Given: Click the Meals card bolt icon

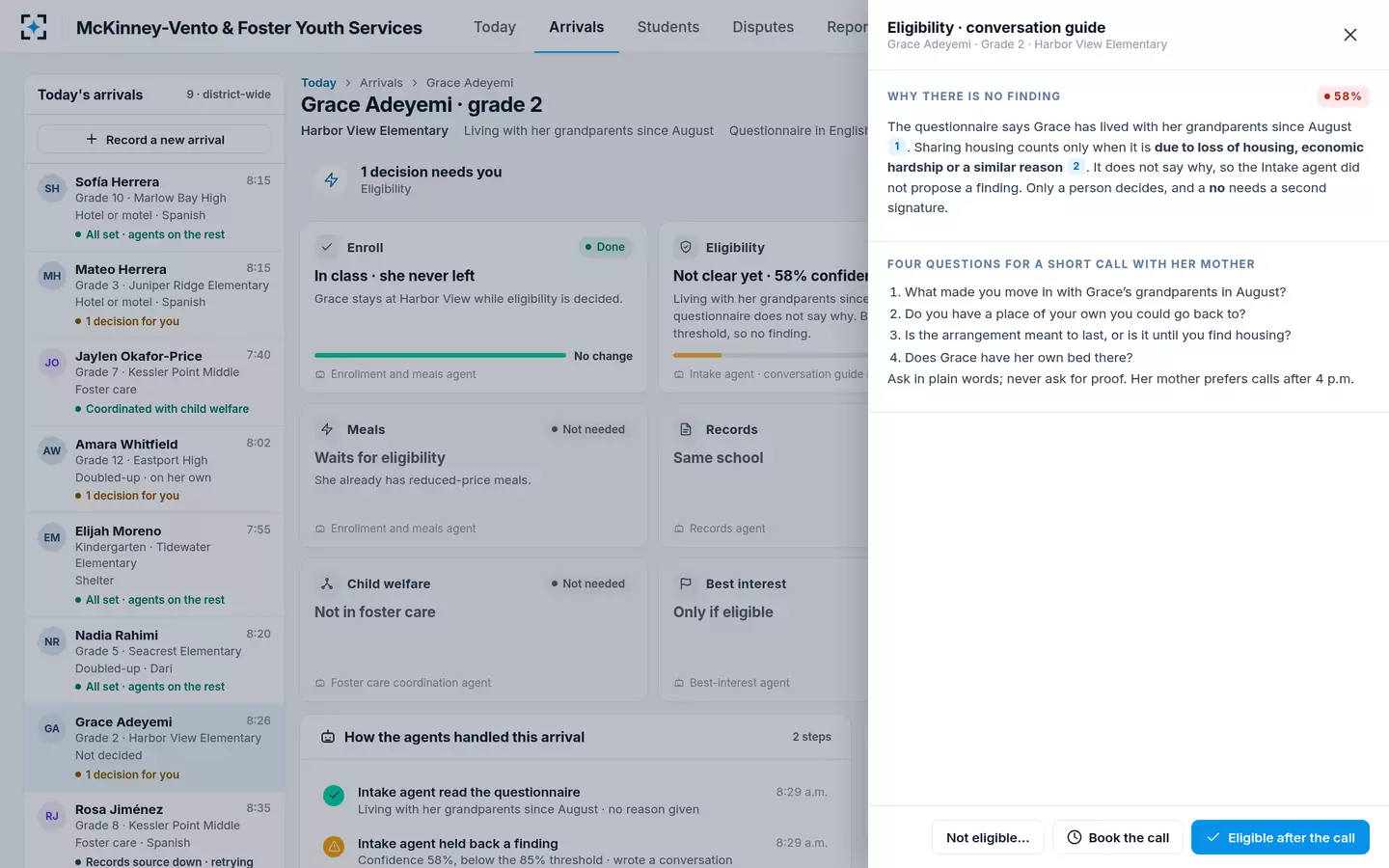Looking at the screenshot, I should (x=327, y=429).
